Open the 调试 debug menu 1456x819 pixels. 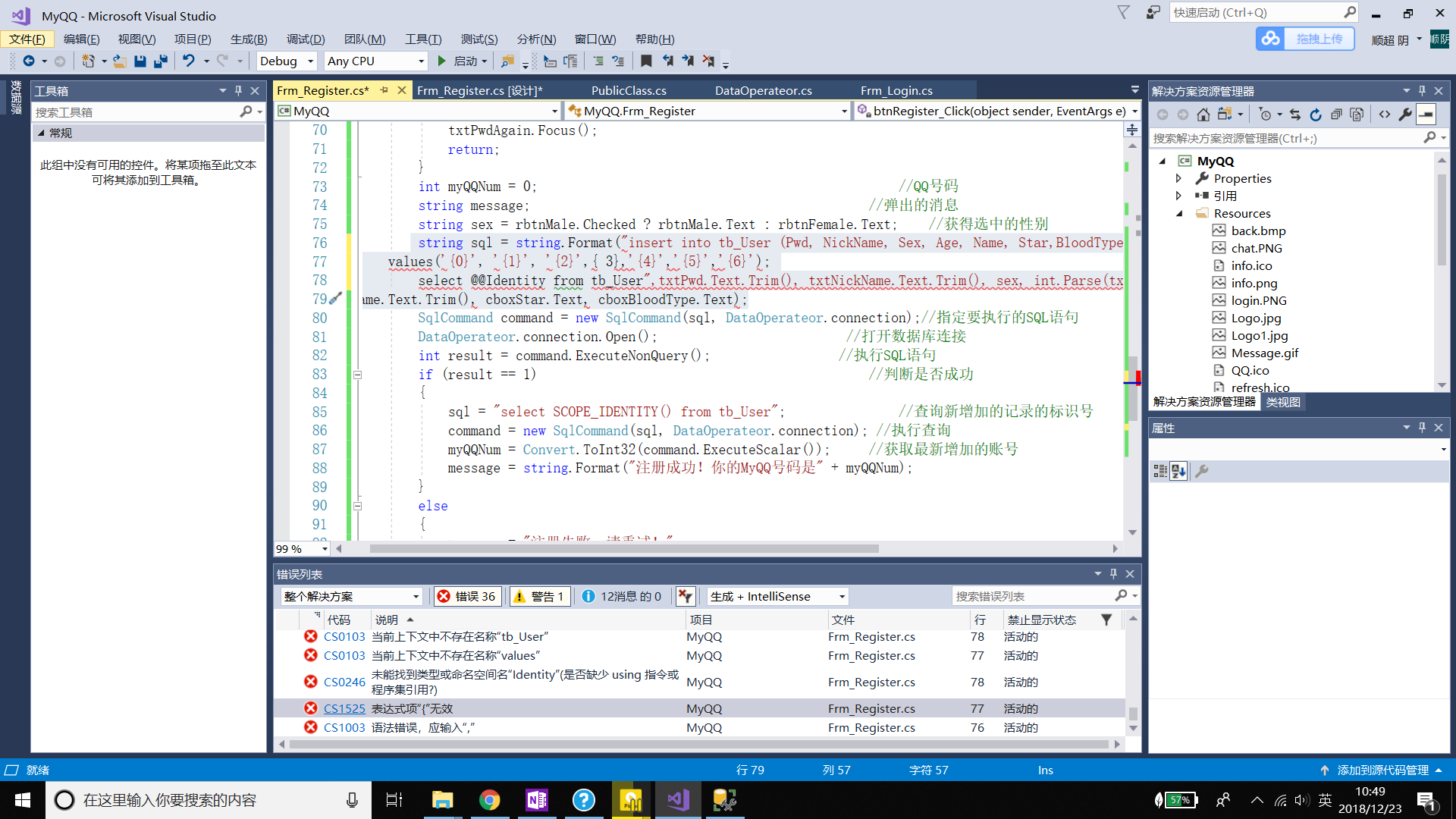306,39
